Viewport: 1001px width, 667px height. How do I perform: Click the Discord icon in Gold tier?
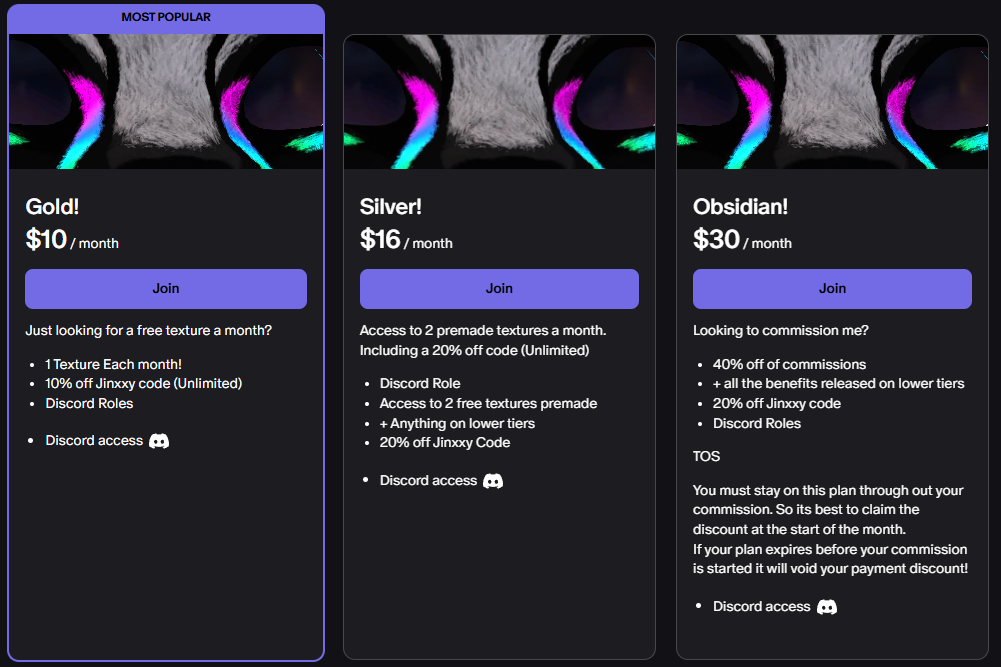(159, 441)
